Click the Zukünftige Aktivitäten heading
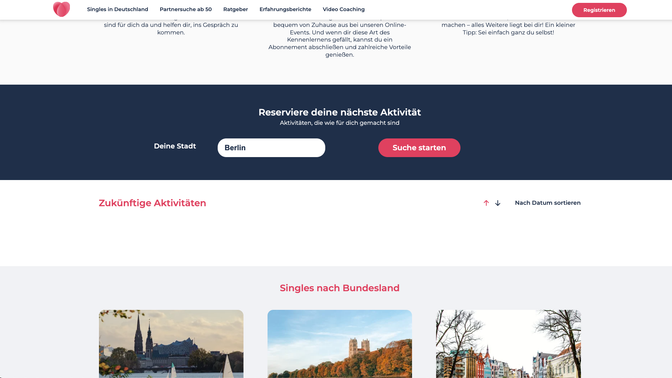The width and height of the screenshot is (672, 378). coord(152,203)
